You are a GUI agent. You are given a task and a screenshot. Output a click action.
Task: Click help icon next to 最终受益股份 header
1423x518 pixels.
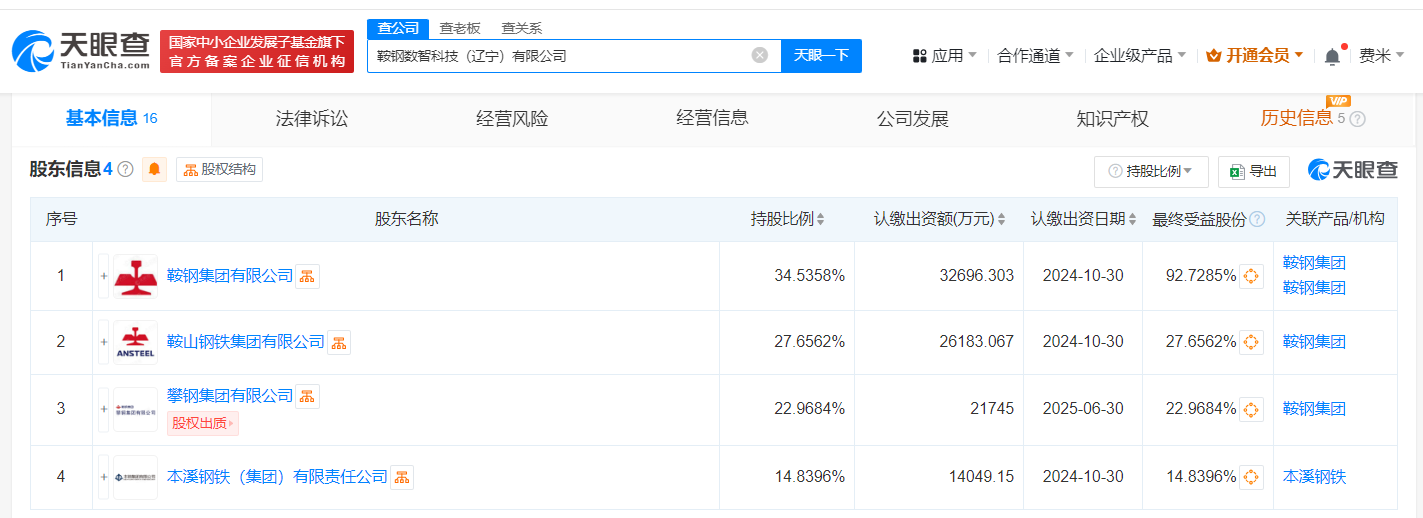[1257, 219]
